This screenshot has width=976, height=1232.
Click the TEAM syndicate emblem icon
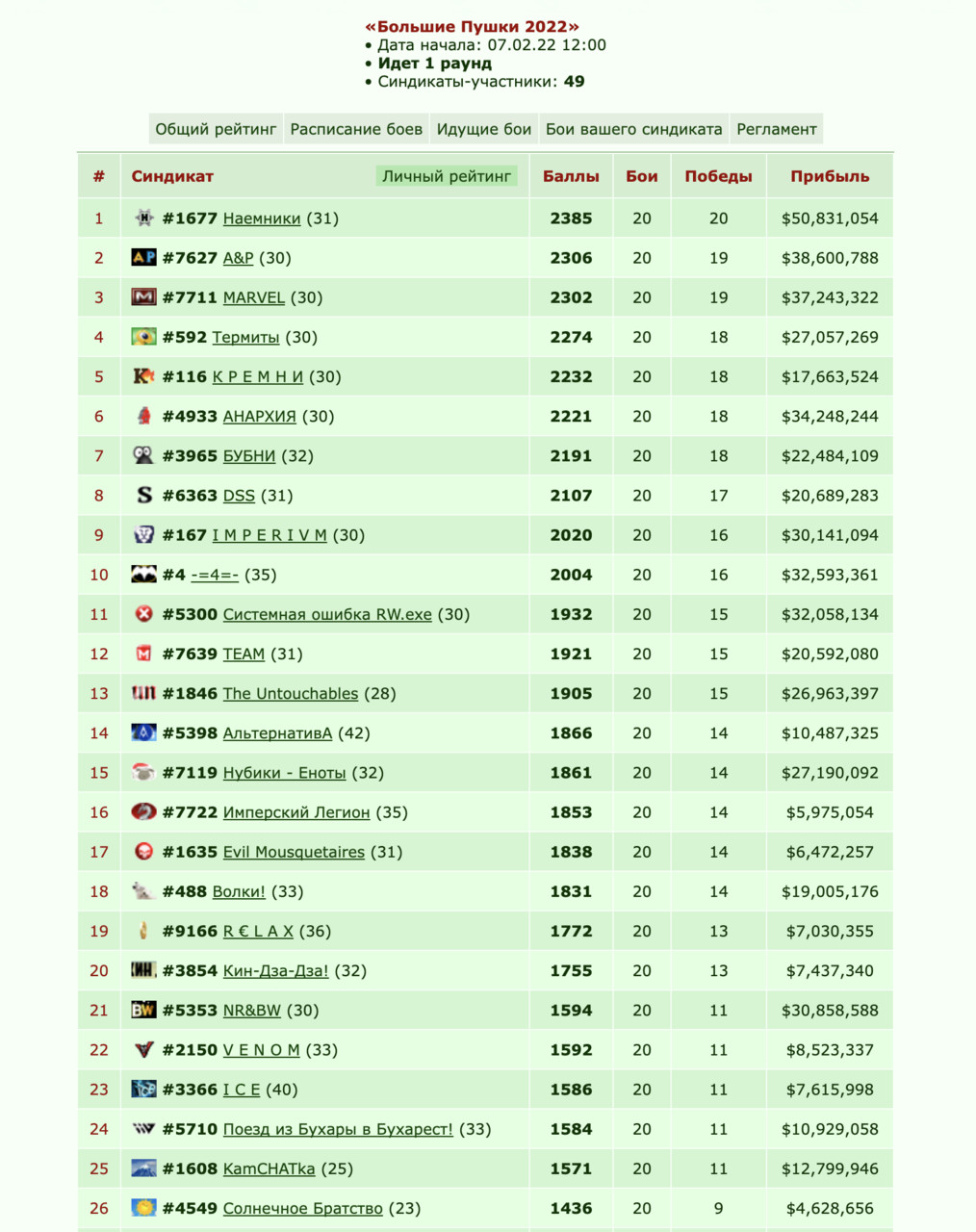click(143, 654)
